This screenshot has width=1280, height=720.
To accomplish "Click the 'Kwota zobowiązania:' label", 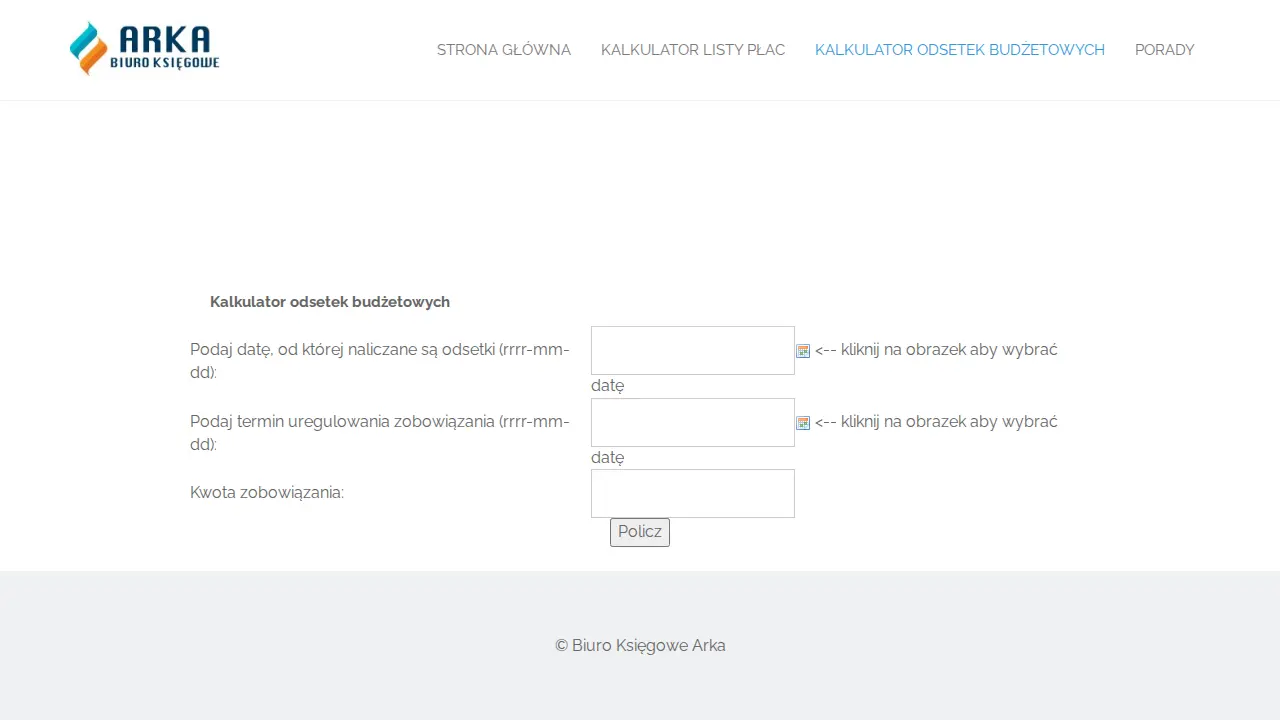I will [x=267, y=493].
